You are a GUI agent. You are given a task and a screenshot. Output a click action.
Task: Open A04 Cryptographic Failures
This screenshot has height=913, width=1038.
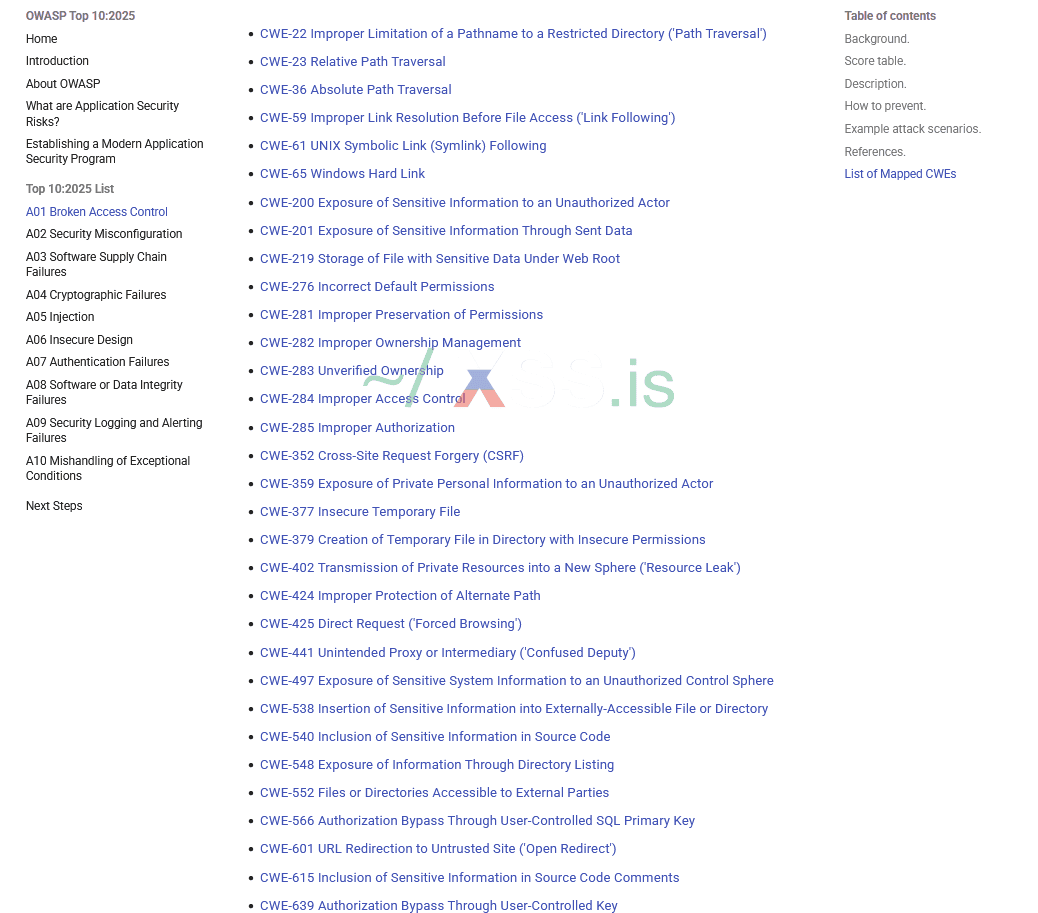(x=96, y=295)
